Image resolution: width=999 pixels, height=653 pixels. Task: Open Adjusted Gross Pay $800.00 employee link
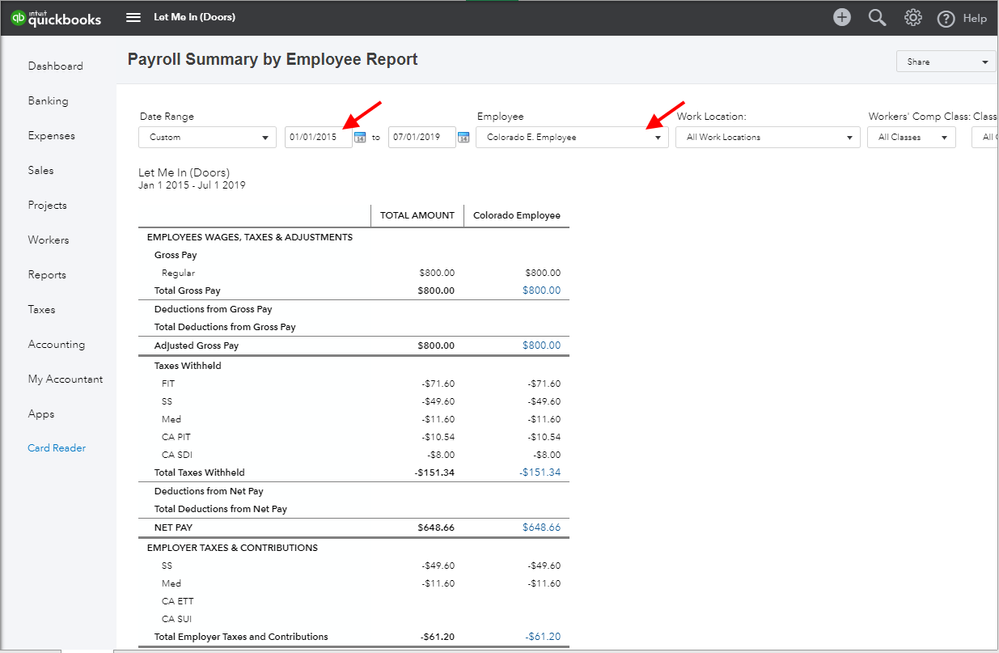click(x=542, y=345)
